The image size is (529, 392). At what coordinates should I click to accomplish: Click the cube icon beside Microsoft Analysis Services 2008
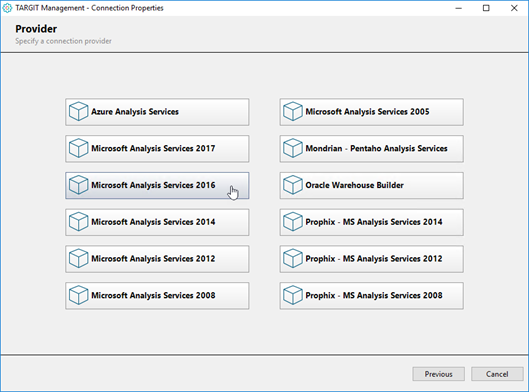coord(79,295)
